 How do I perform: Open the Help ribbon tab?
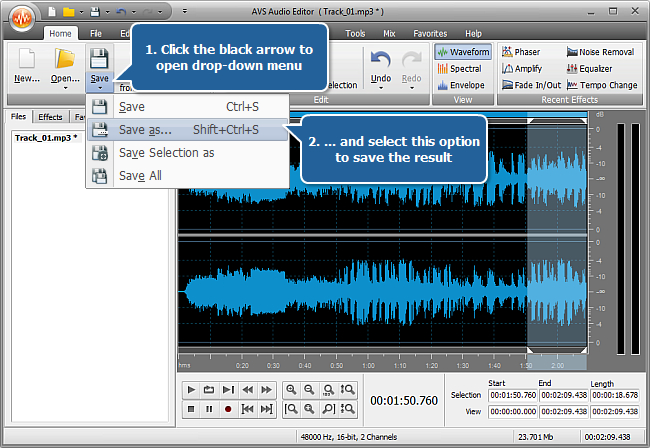coord(473,33)
